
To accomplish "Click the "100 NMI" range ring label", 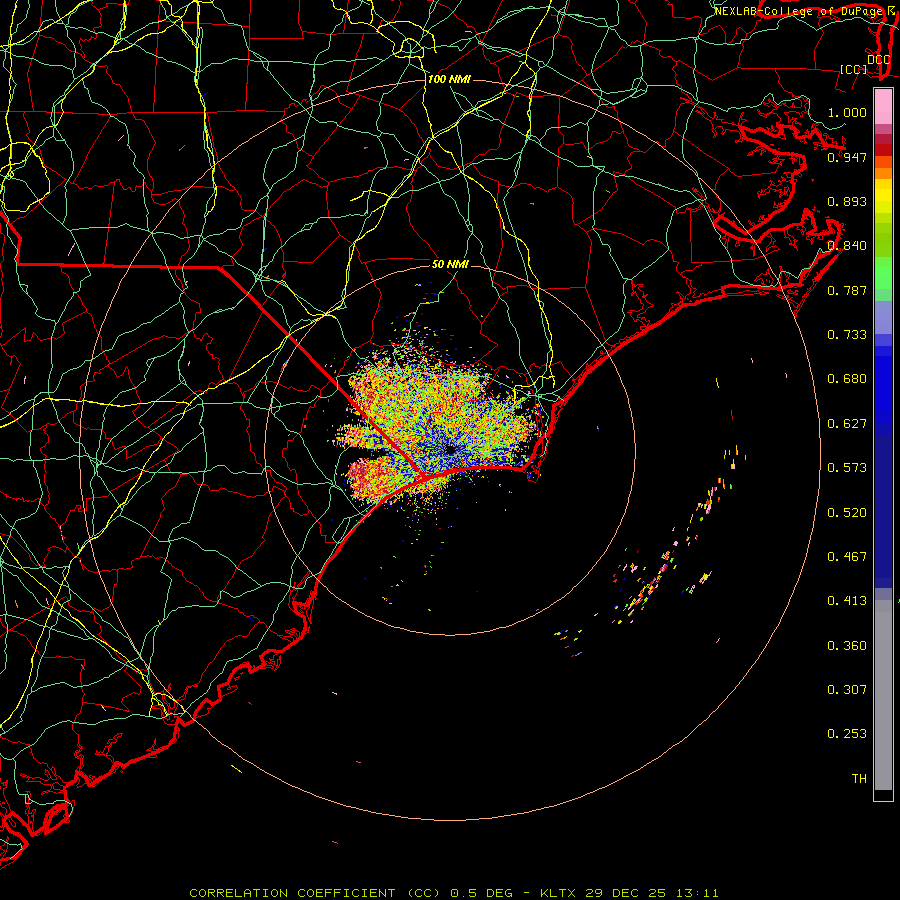I will coord(449,79).
